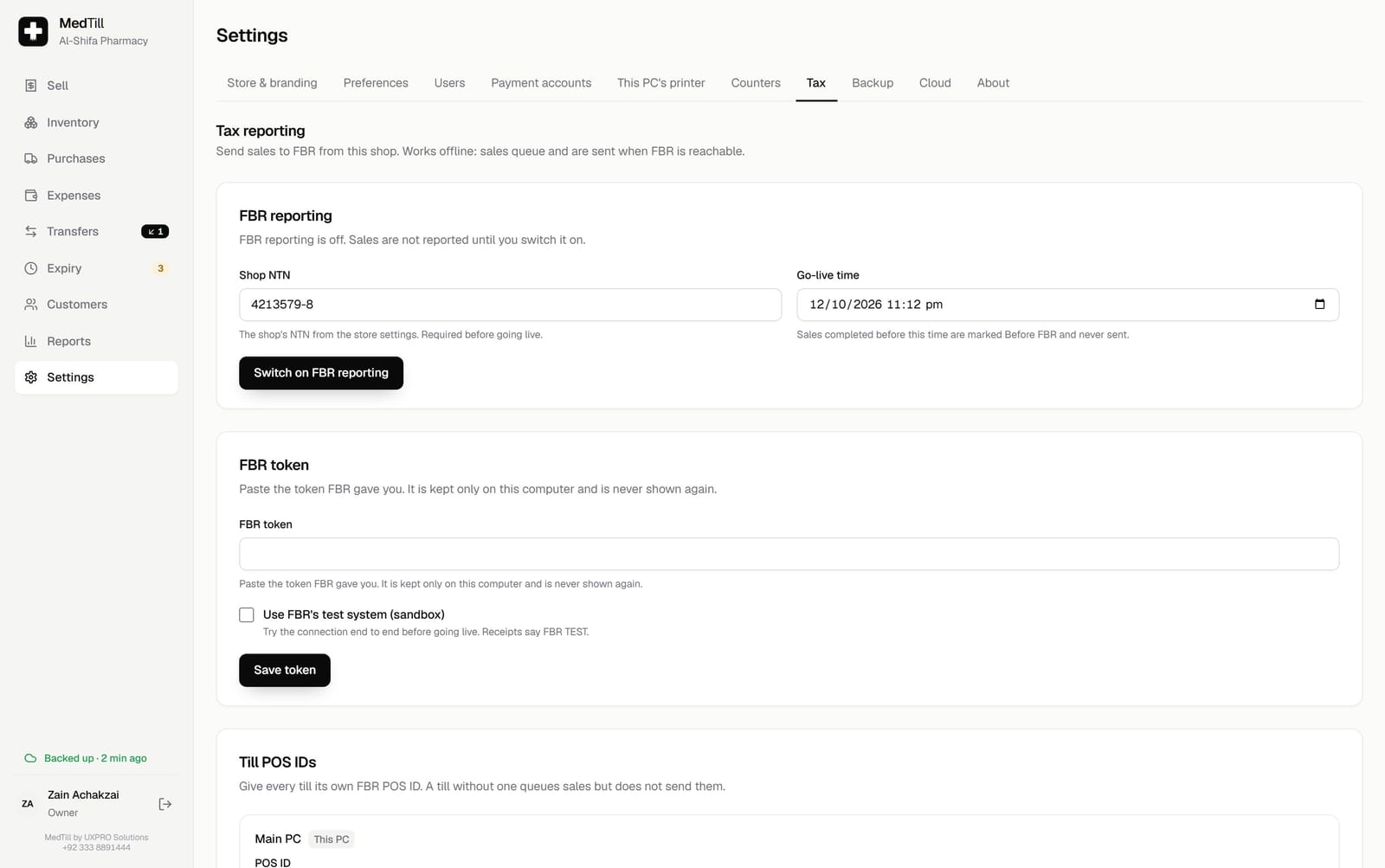The image size is (1385, 868).
Task: Click the Purchases truck icon
Action: (31, 159)
